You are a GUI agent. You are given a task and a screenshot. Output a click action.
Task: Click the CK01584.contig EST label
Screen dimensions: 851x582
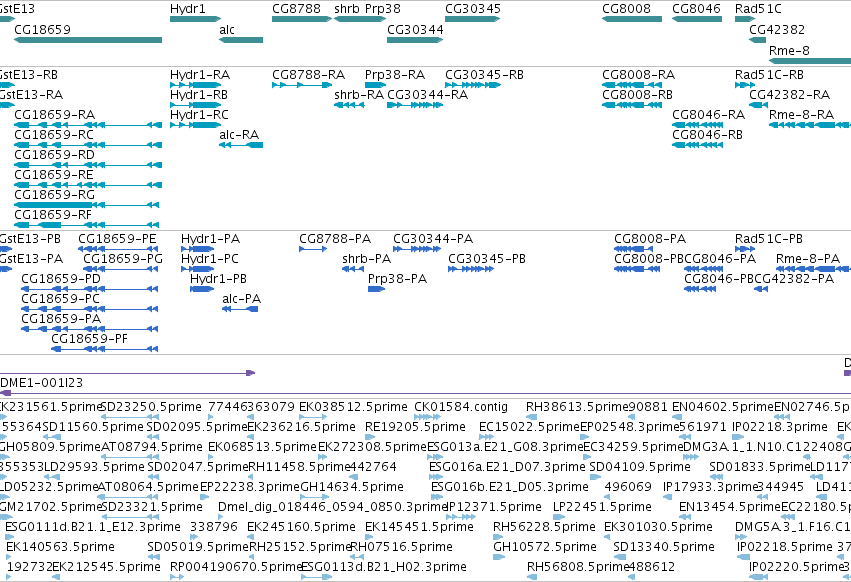pos(461,407)
